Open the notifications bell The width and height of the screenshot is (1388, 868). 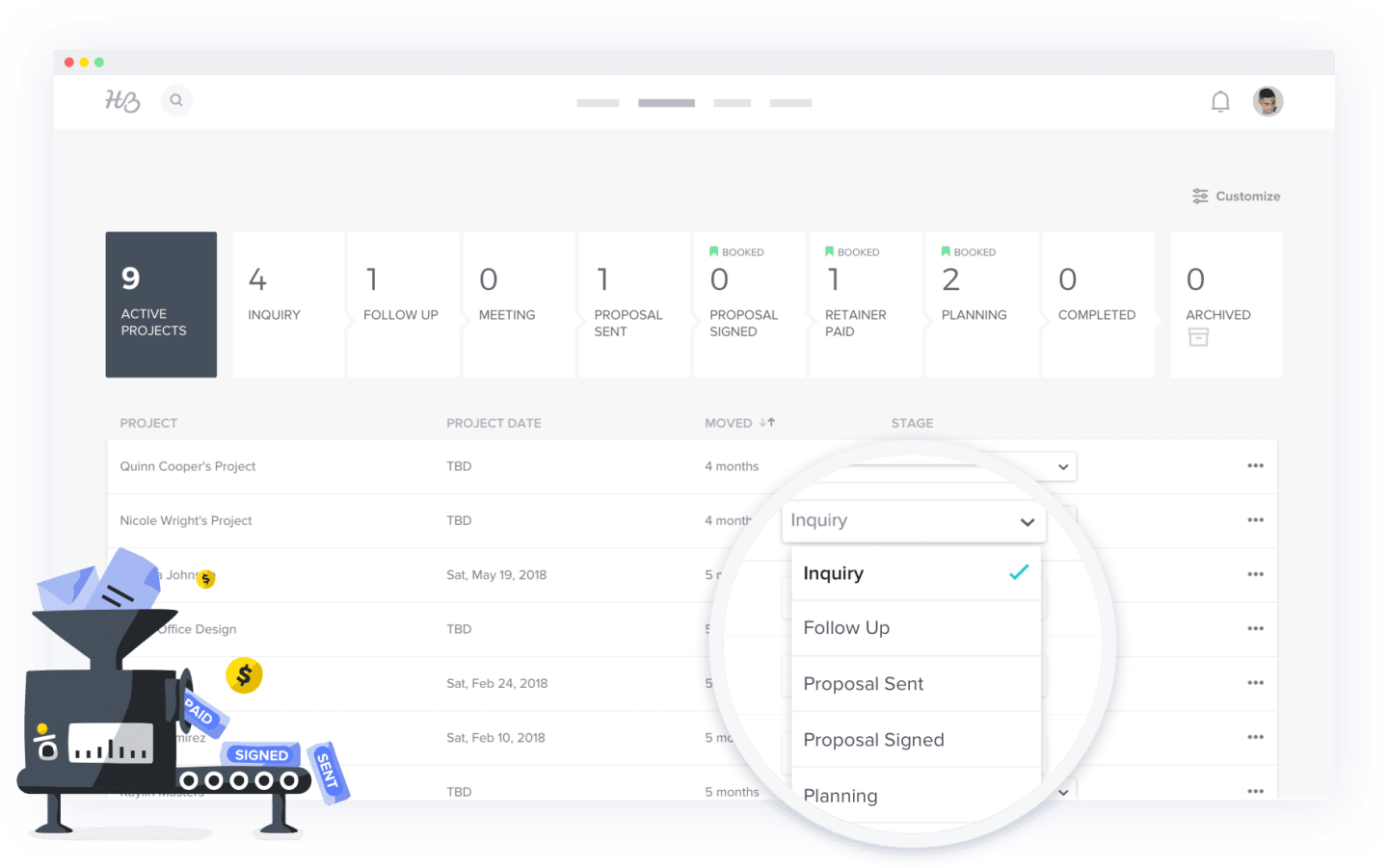click(x=1220, y=101)
